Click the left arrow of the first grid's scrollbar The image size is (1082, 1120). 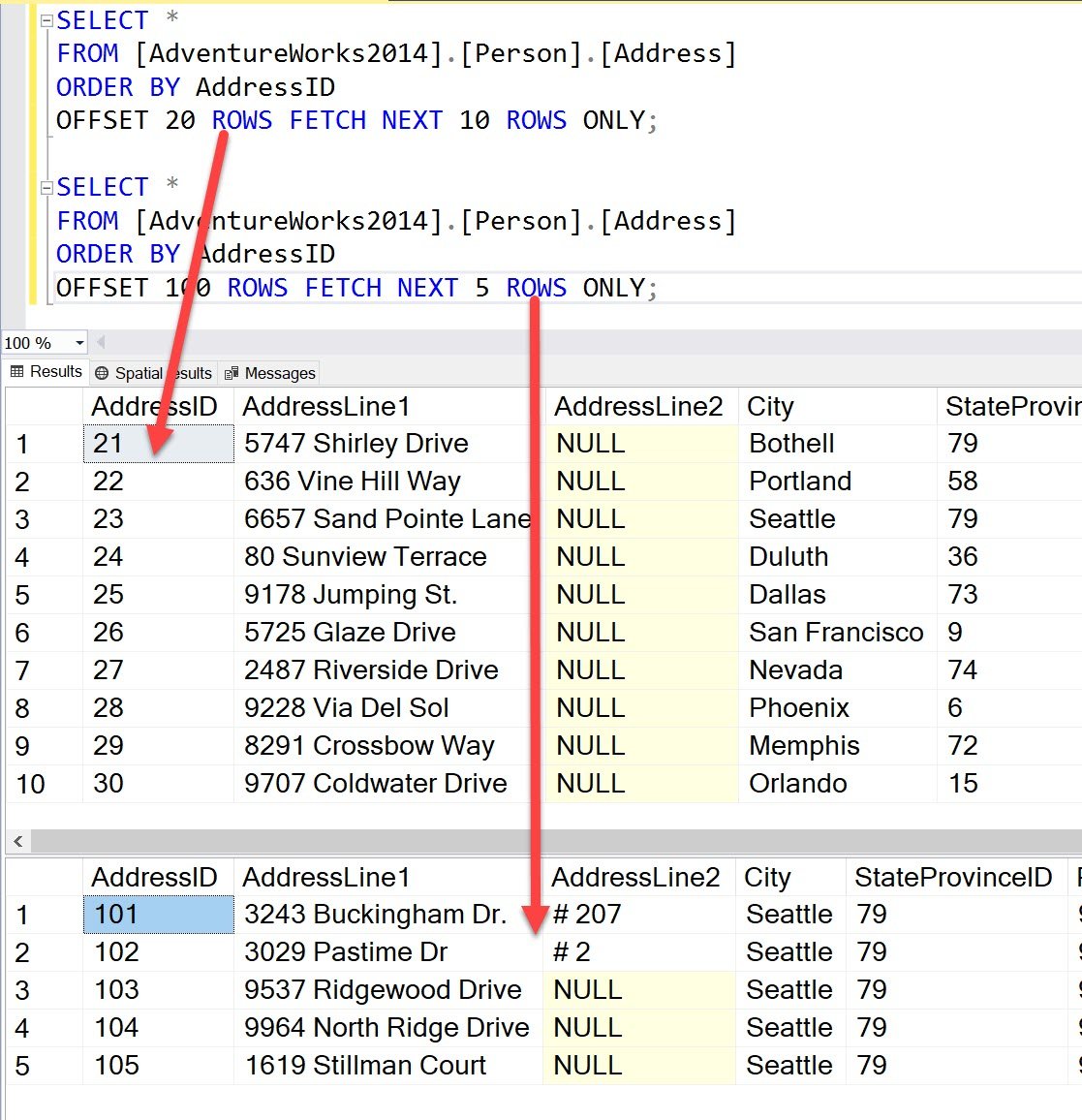coord(18,841)
